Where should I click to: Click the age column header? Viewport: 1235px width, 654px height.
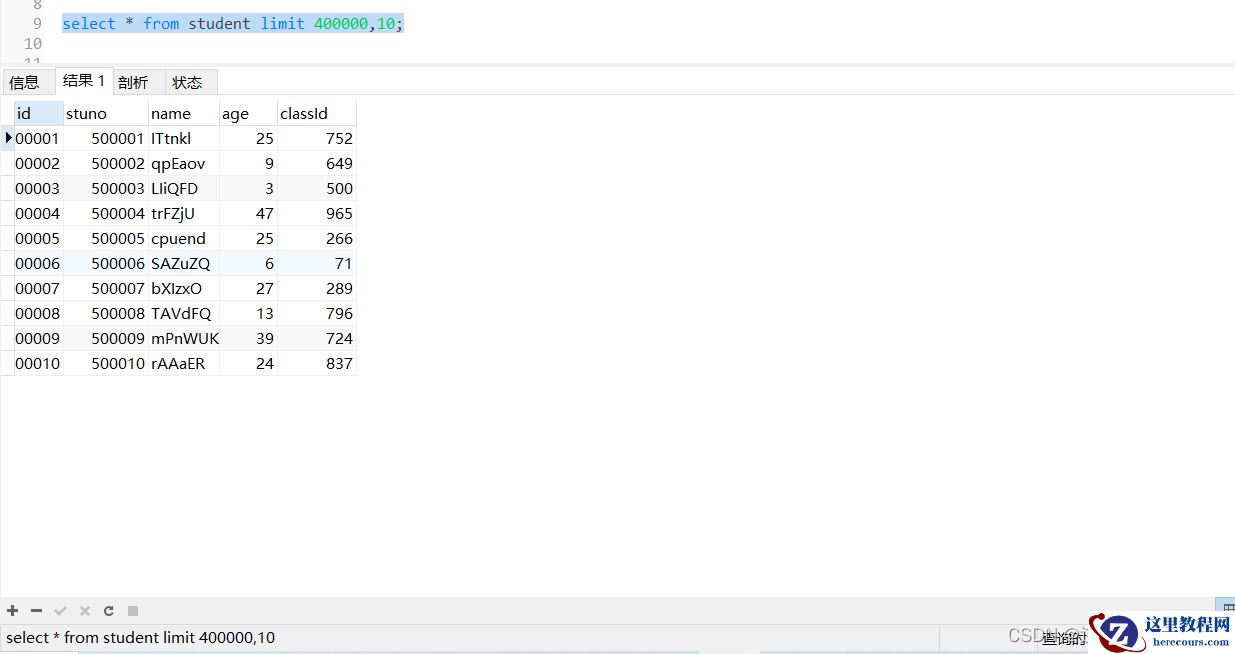249,113
